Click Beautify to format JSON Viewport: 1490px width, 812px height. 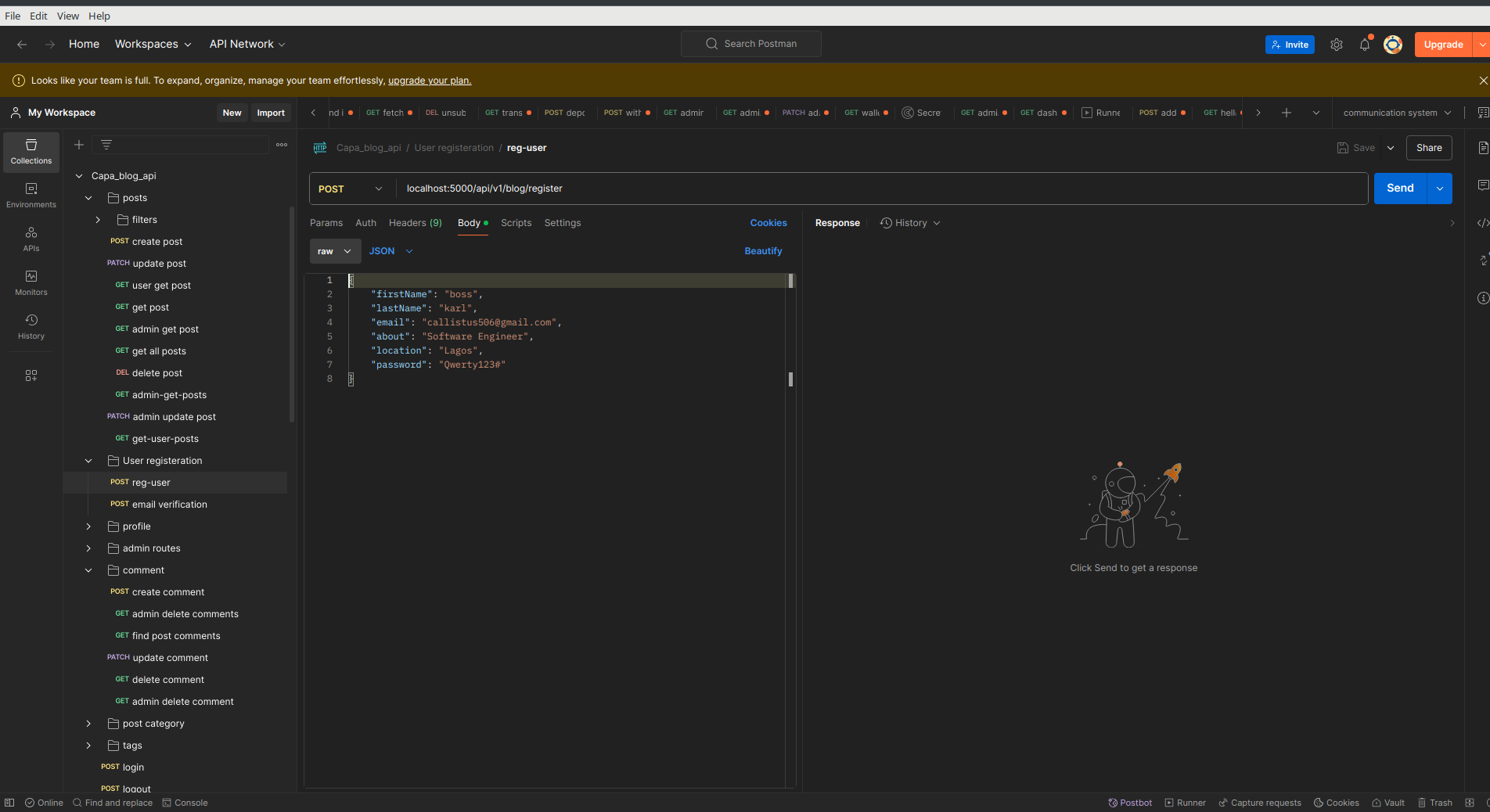pos(763,251)
